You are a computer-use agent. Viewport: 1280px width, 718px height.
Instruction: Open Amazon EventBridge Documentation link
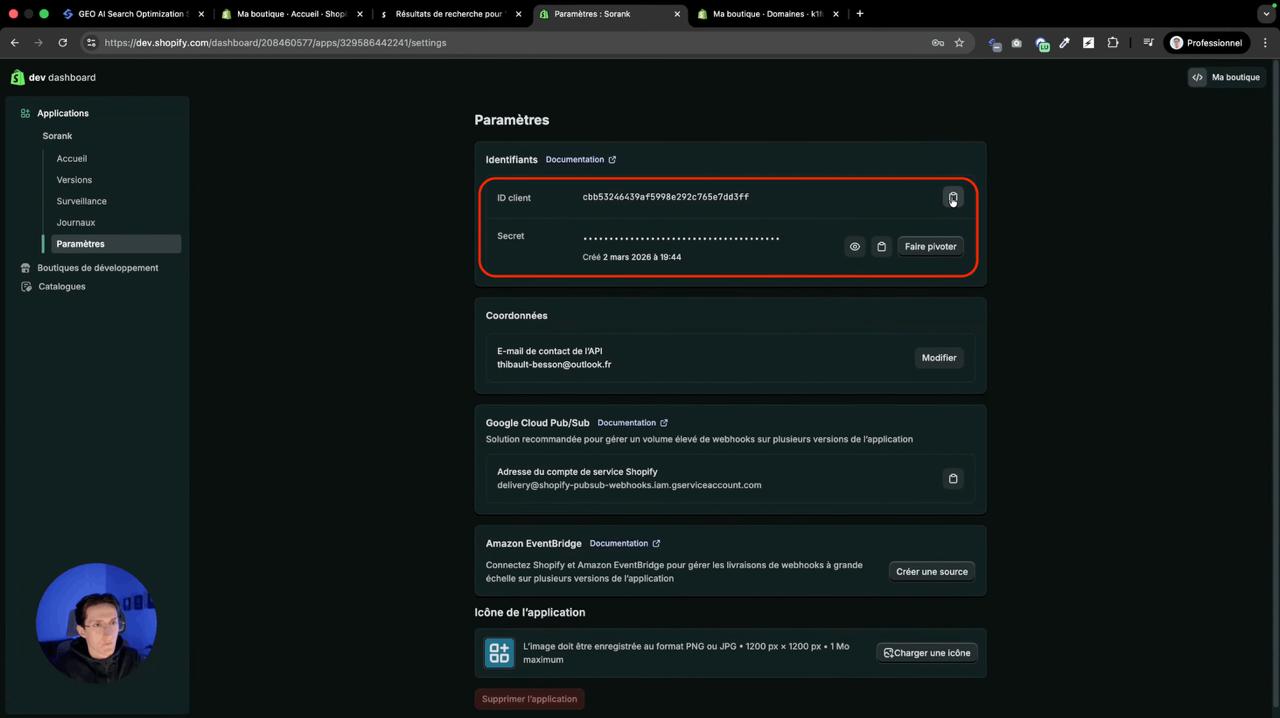(x=625, y=544)
